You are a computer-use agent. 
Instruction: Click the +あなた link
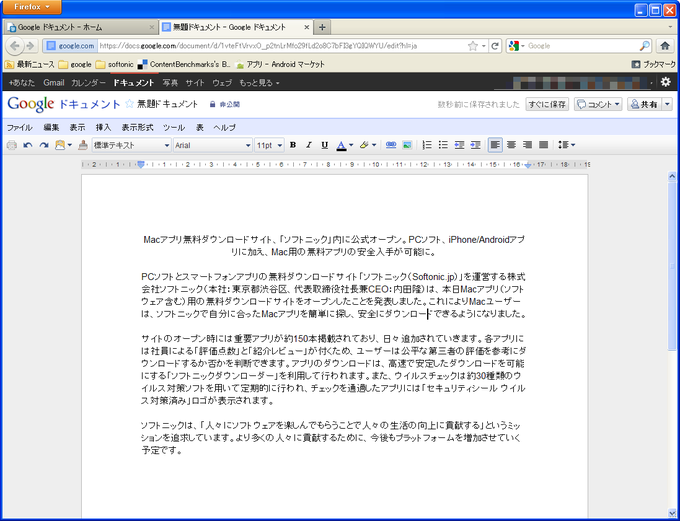[x=22, y=82]
